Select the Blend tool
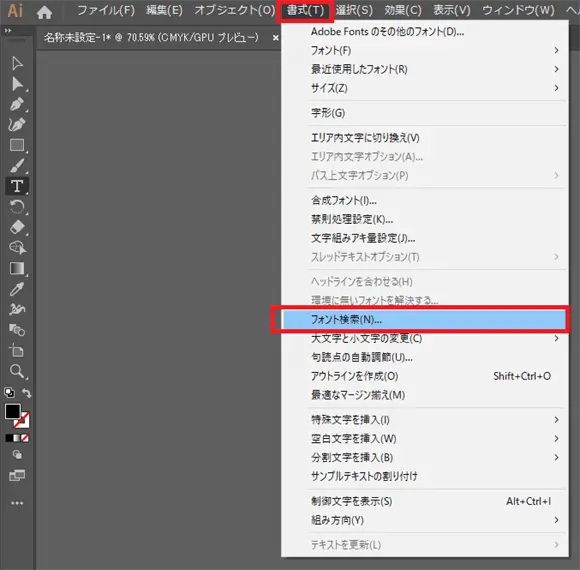Image resolution: width=580 pixels, height=570 pixels. (x=17, y=330)
